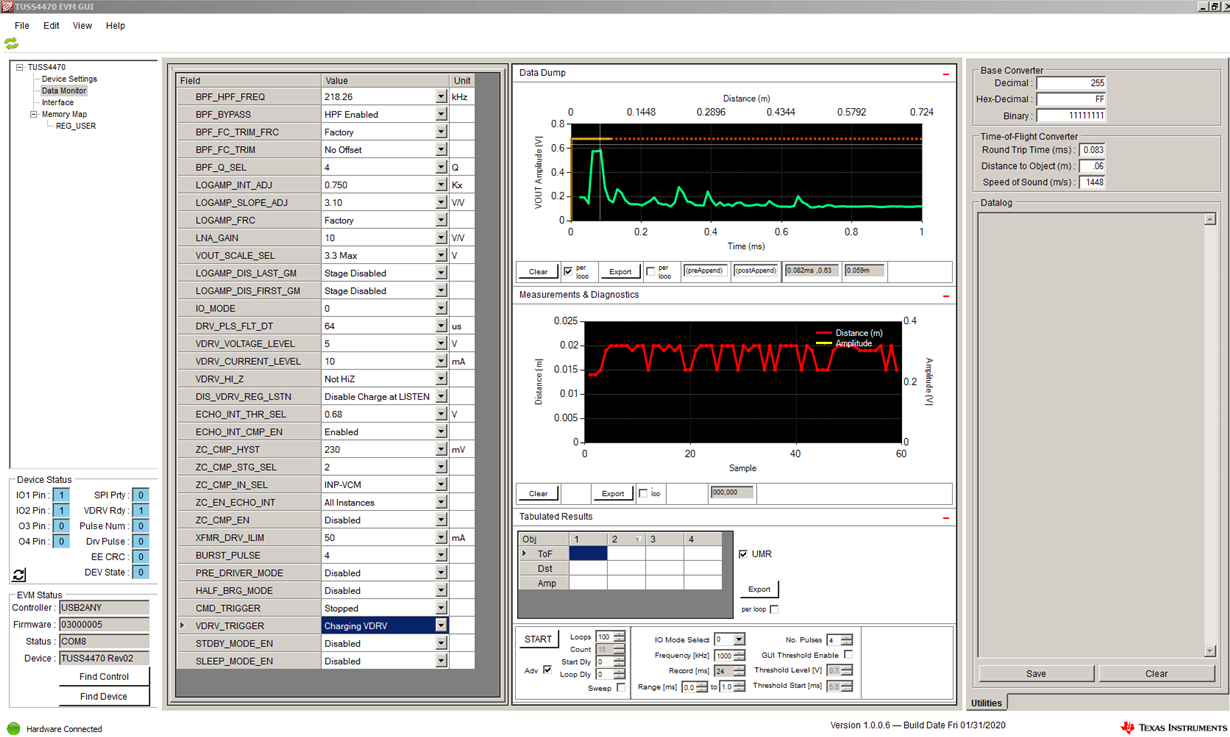
Task: Click the TUSS4470 EVM GUI title bar icon
Action: coord(7,6)
